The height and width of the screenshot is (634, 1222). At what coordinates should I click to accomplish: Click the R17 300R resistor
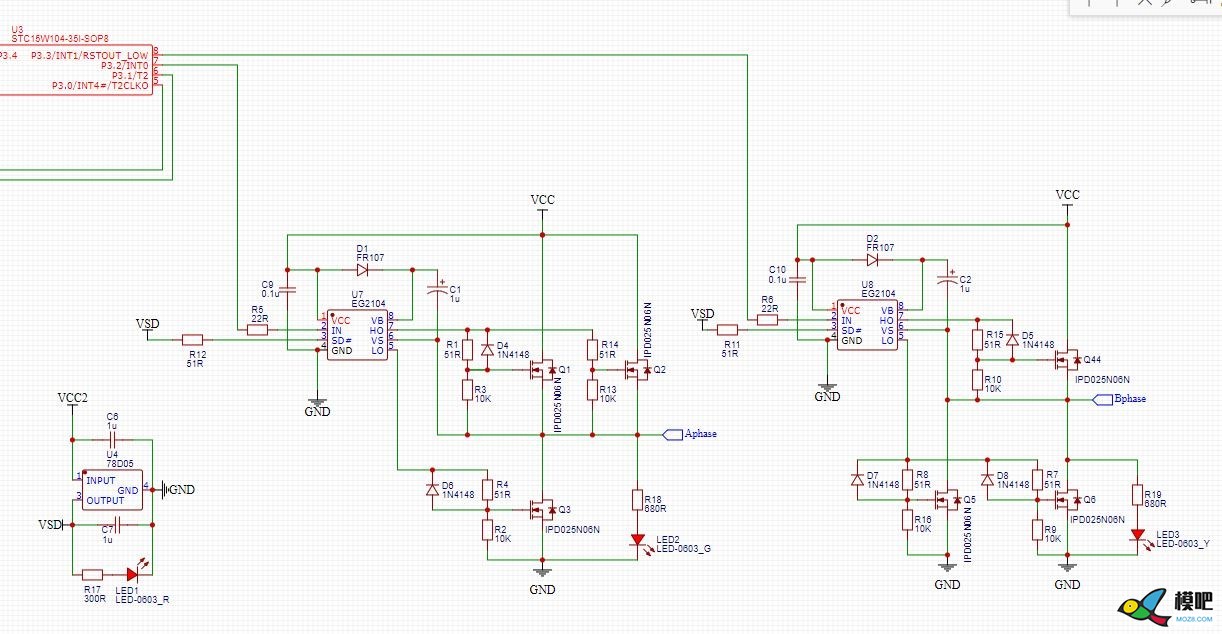pyautogui.click(x=92, y=574)
